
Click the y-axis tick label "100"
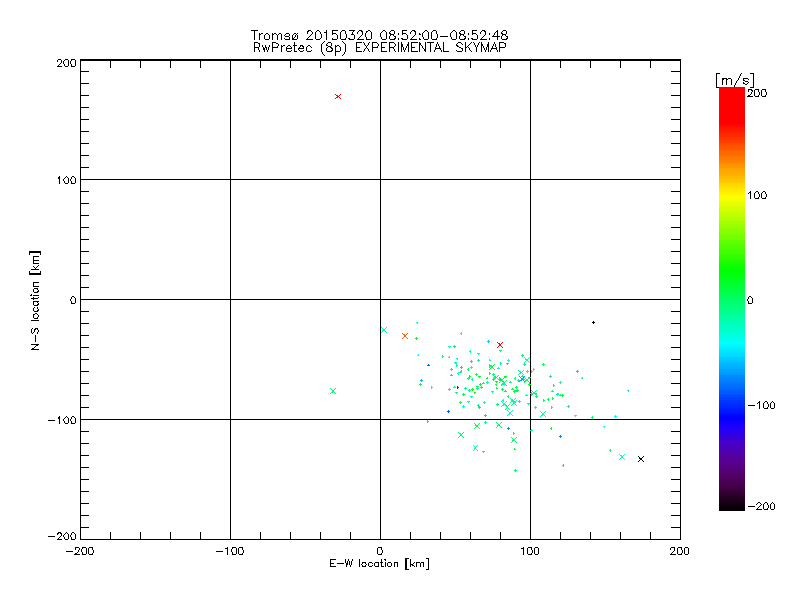click(66, 180)
